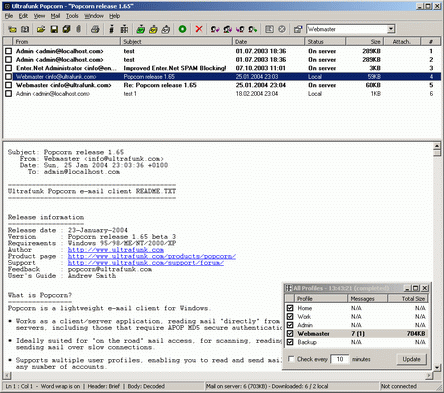444x393 pixels.
Task: Click the All Profiles window title icon
Action: 289,288
